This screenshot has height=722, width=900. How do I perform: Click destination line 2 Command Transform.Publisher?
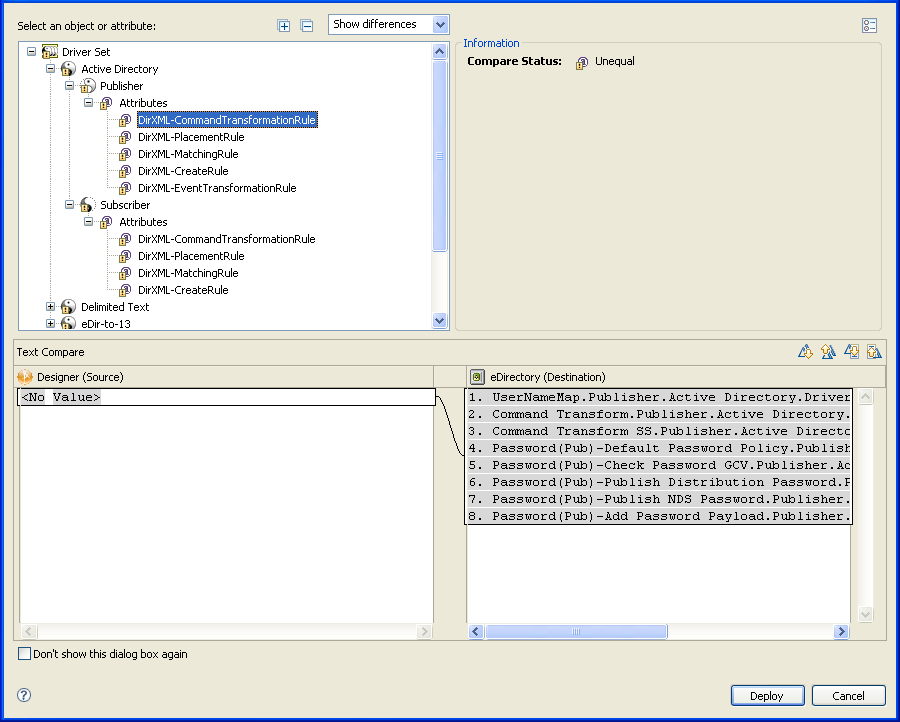point(658,414)
